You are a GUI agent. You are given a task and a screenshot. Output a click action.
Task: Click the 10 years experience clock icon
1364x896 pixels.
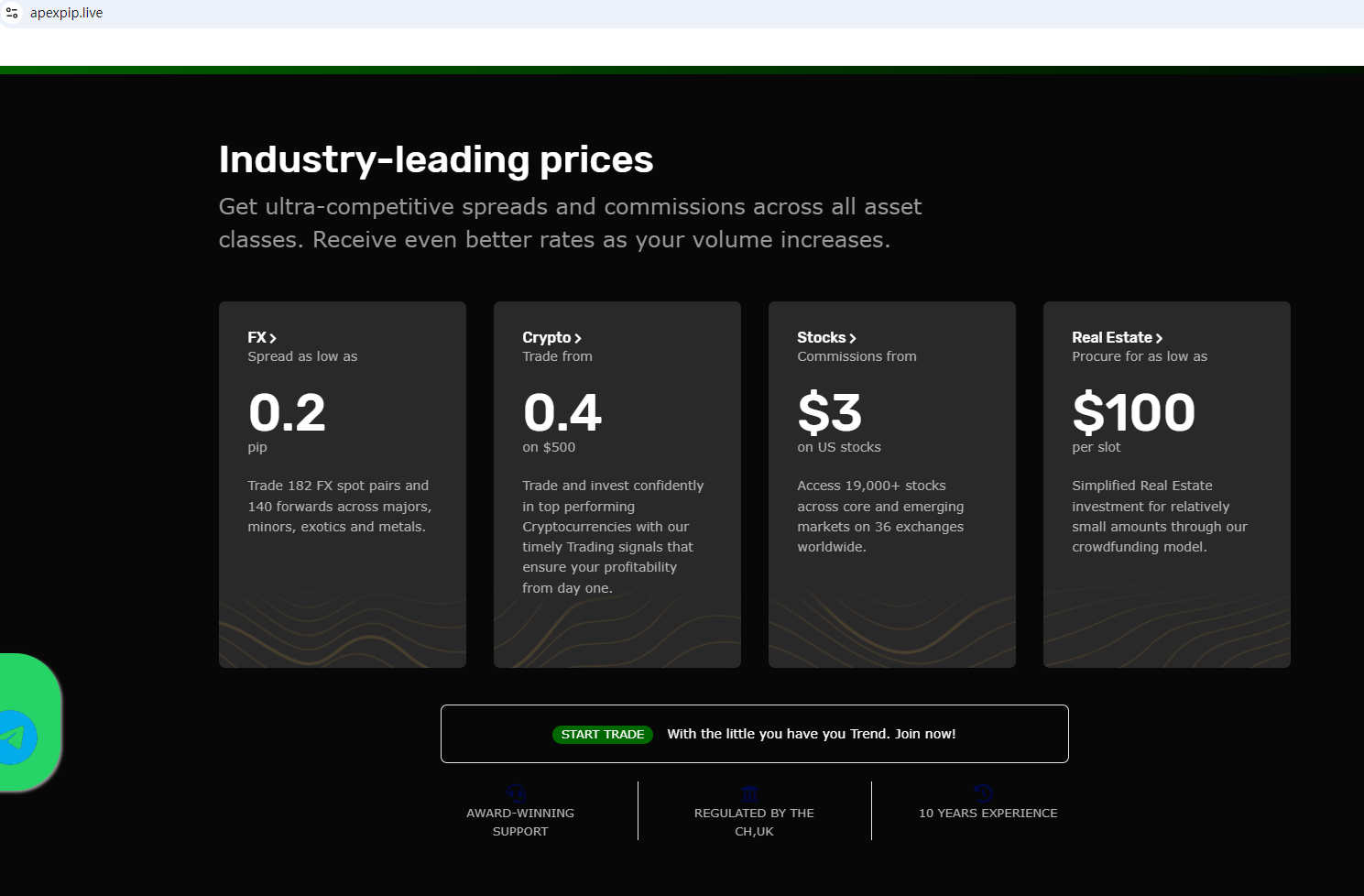(983, 793)
